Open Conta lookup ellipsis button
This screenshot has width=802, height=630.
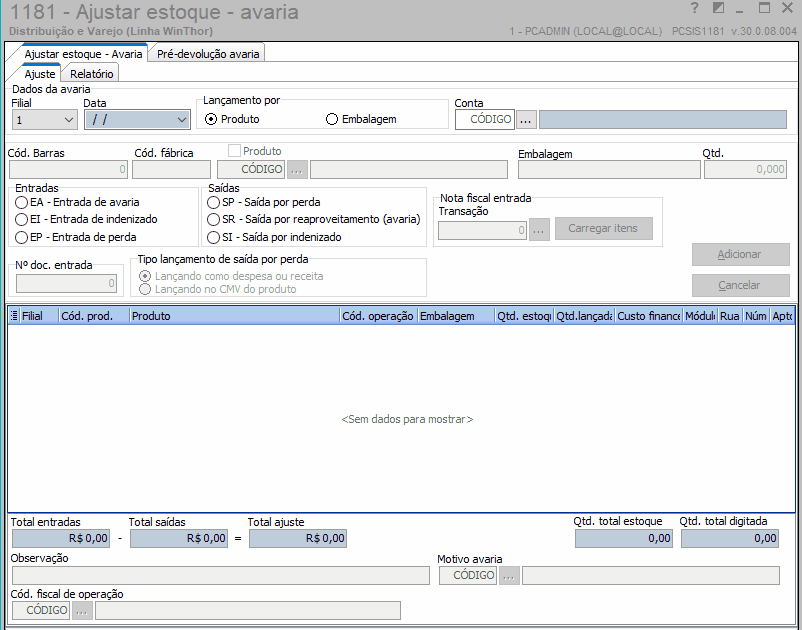(526, 120)
